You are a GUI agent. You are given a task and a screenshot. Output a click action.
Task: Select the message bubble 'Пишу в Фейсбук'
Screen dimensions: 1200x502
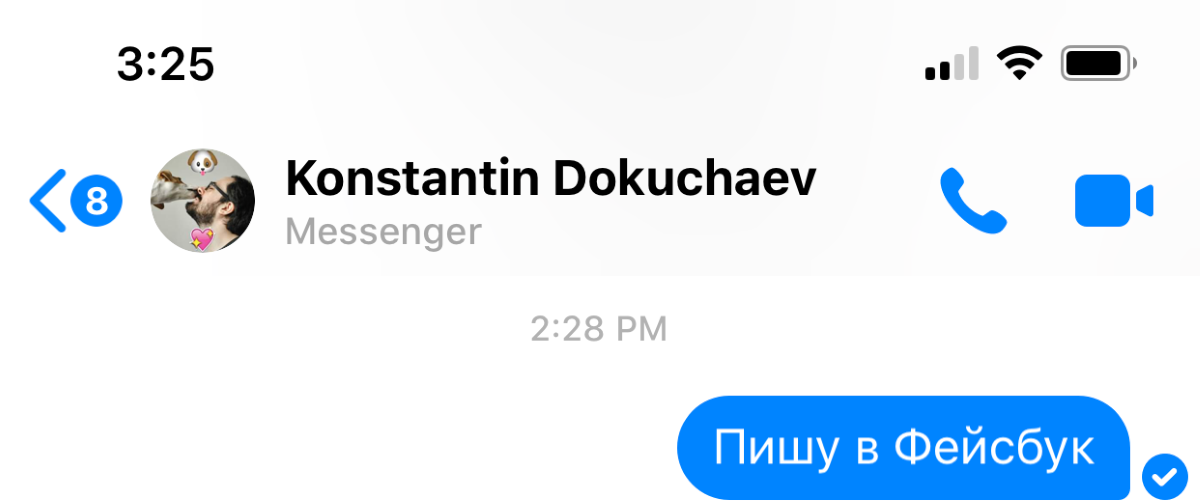click(903, 448)
